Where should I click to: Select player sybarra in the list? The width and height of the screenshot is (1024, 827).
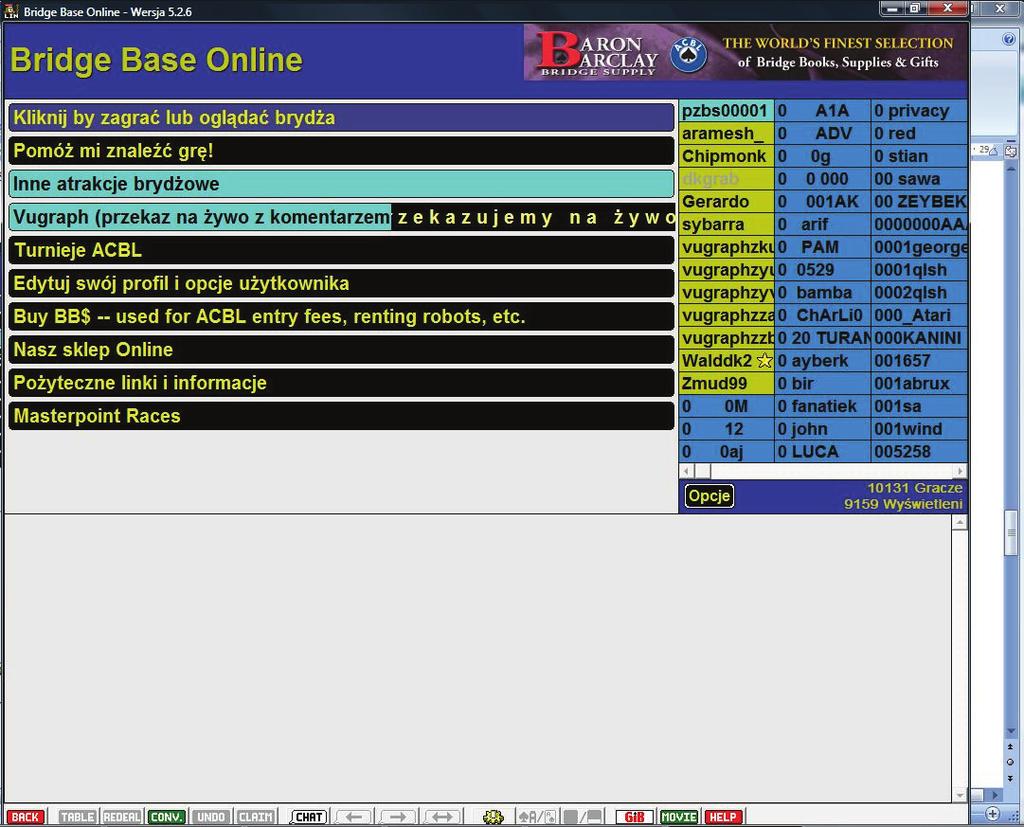pyautogui.click(x=726, y=225)
